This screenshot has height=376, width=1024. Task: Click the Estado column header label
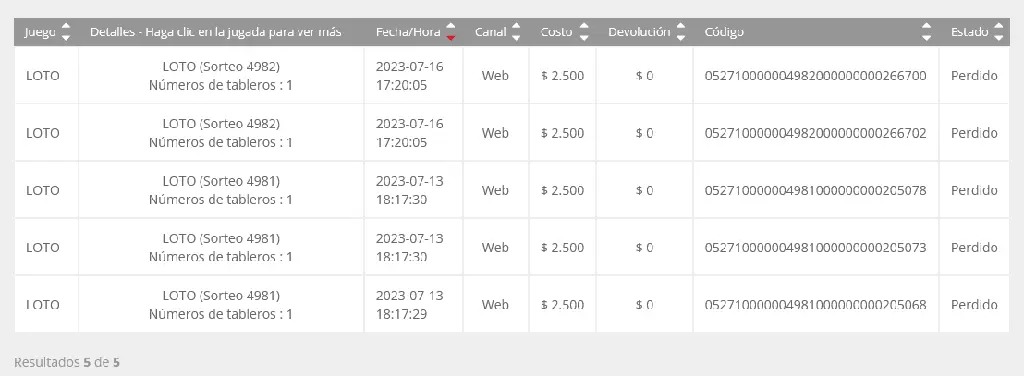coord(969,32)
